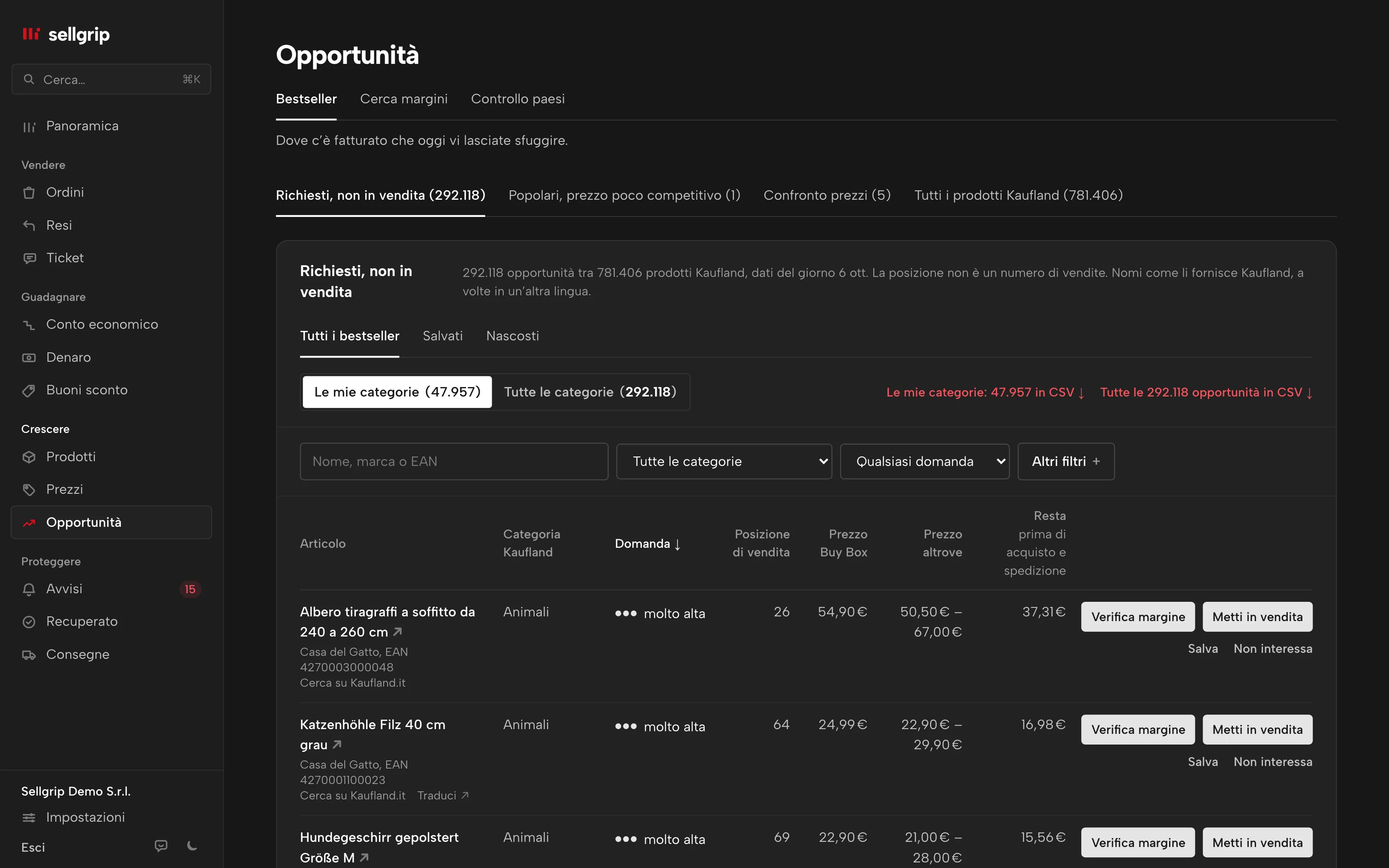Download Tutte le 292.118 opportunità CSV
The height and width of the screenshot is (868, 1389).
(1206, 393)
